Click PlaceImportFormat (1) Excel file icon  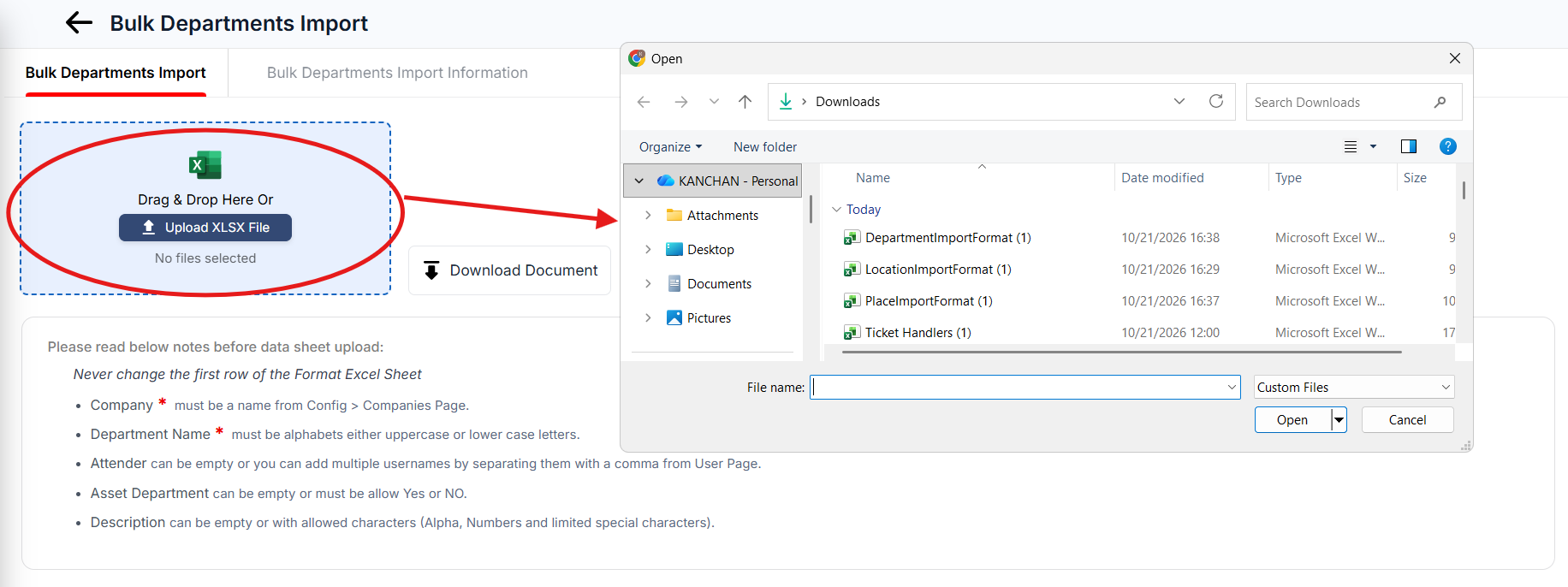click(x=852, y=301)
